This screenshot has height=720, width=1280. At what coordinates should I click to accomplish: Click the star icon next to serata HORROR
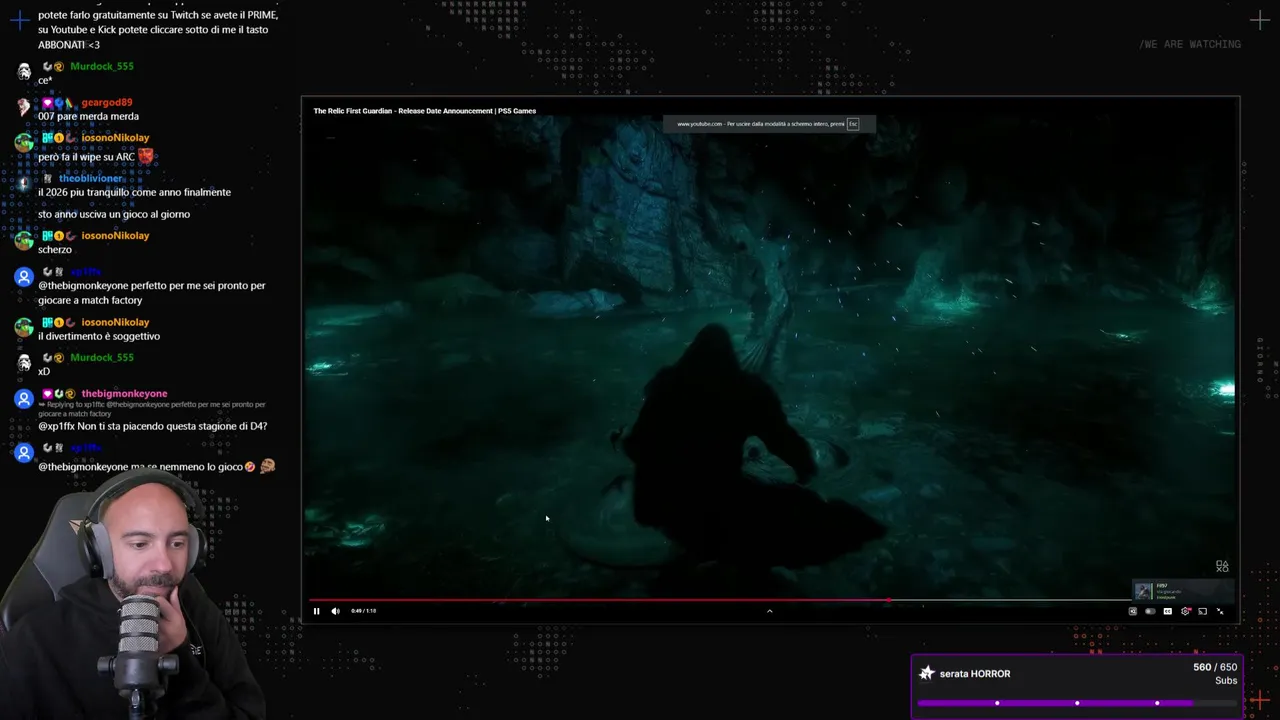[x=927, y=673]
